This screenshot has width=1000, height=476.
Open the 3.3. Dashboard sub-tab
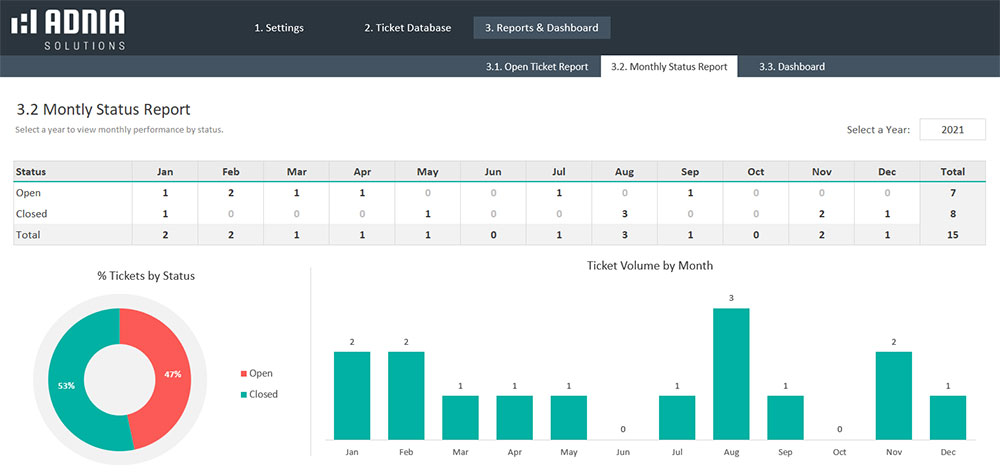point(791,67)
